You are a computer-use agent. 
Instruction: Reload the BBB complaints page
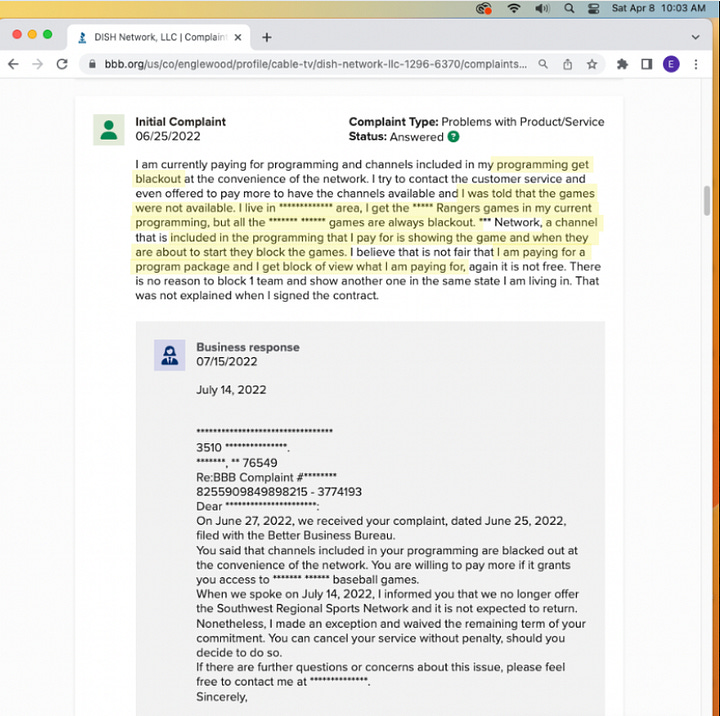click(x=62, y=64)
